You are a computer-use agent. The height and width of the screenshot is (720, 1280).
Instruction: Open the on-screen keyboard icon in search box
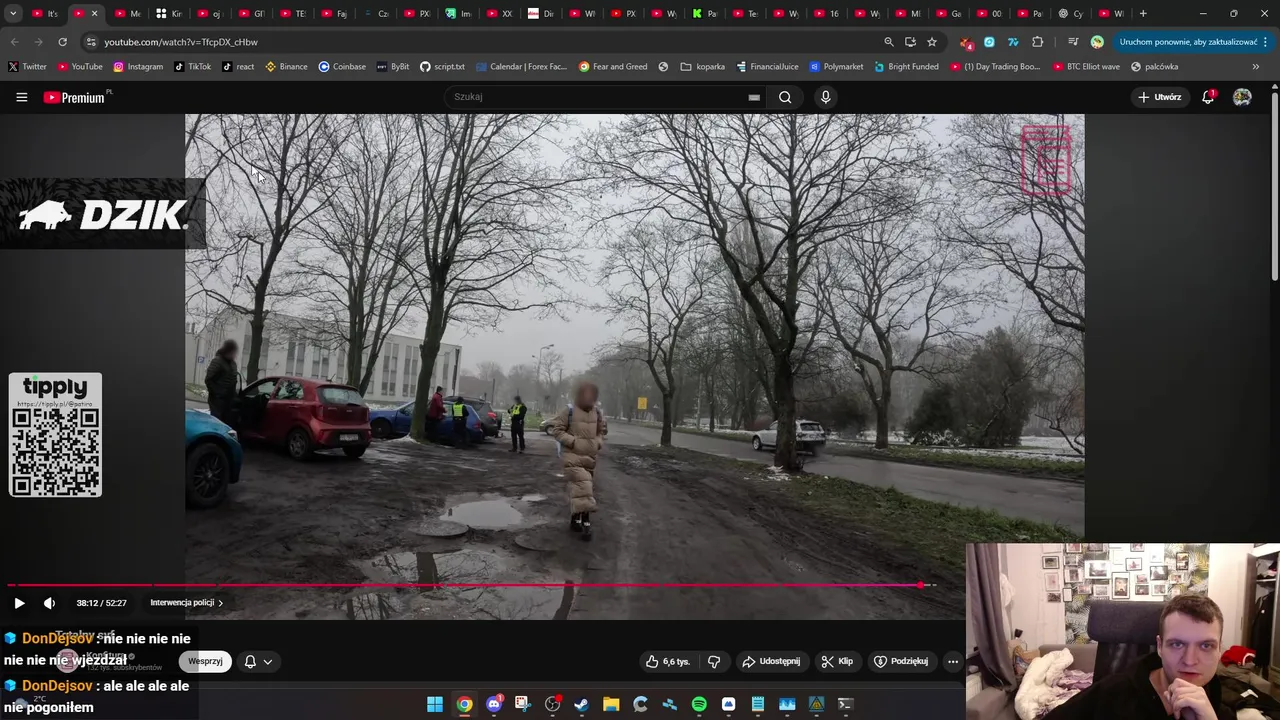[x=754, y=97]
